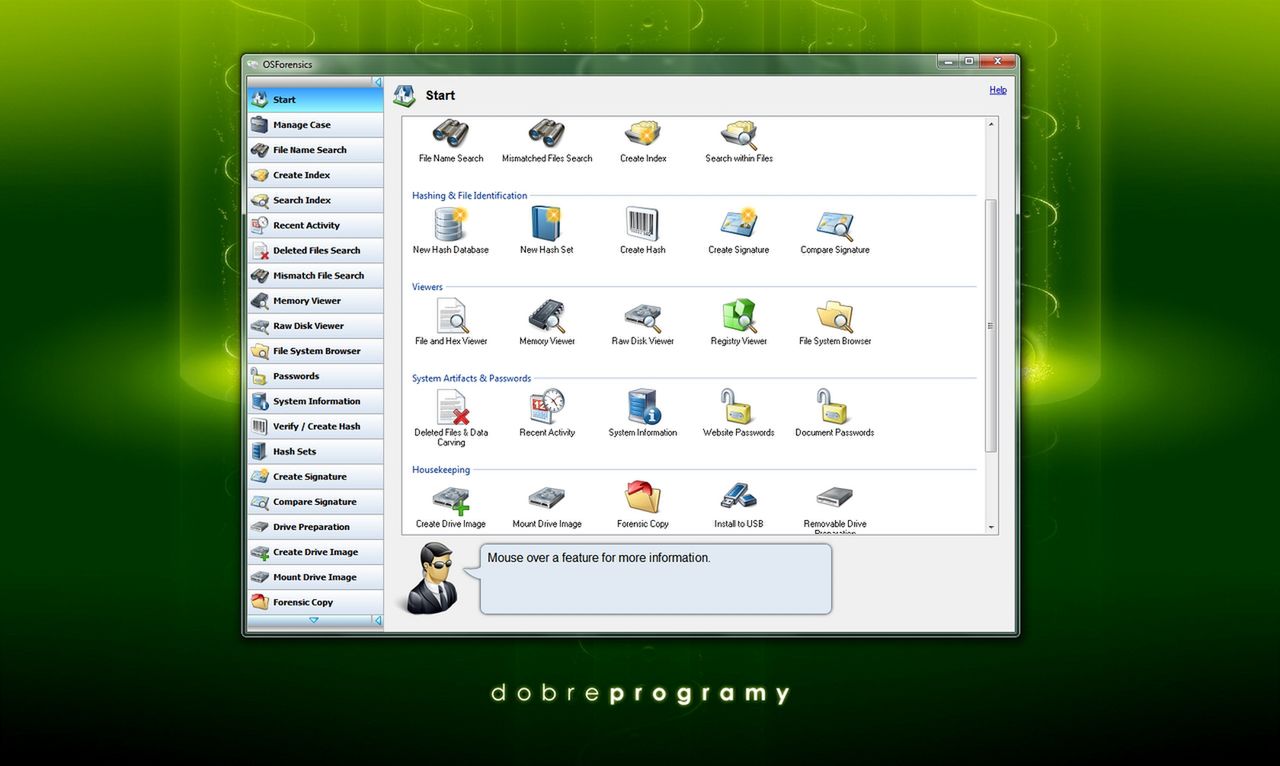Viewport: 1280px width, 766px height.
Task: Open the Document Passwords padlock icon
Action: point(832,407)
